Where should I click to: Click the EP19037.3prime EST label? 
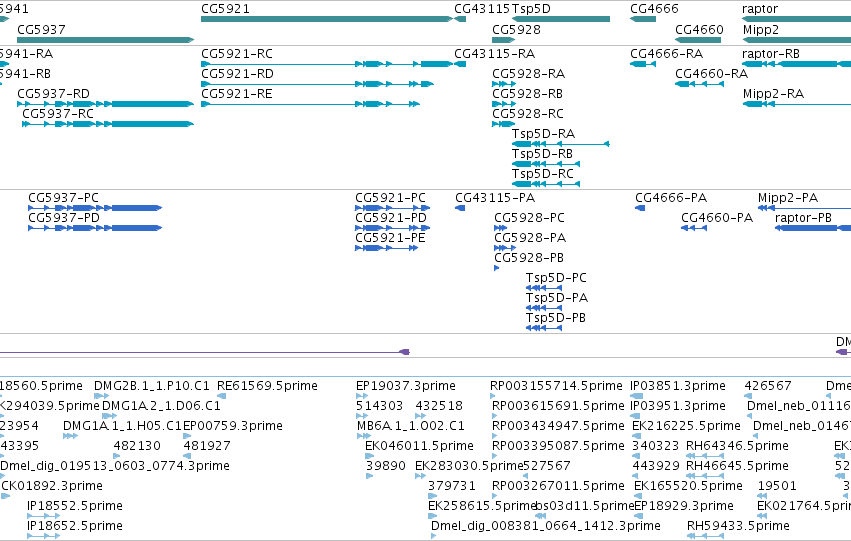[405, 386]
